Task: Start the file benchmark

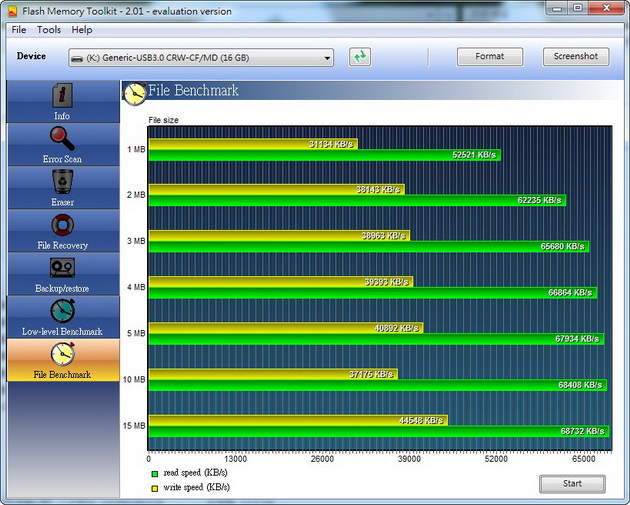Action: (x=572, y=483)
